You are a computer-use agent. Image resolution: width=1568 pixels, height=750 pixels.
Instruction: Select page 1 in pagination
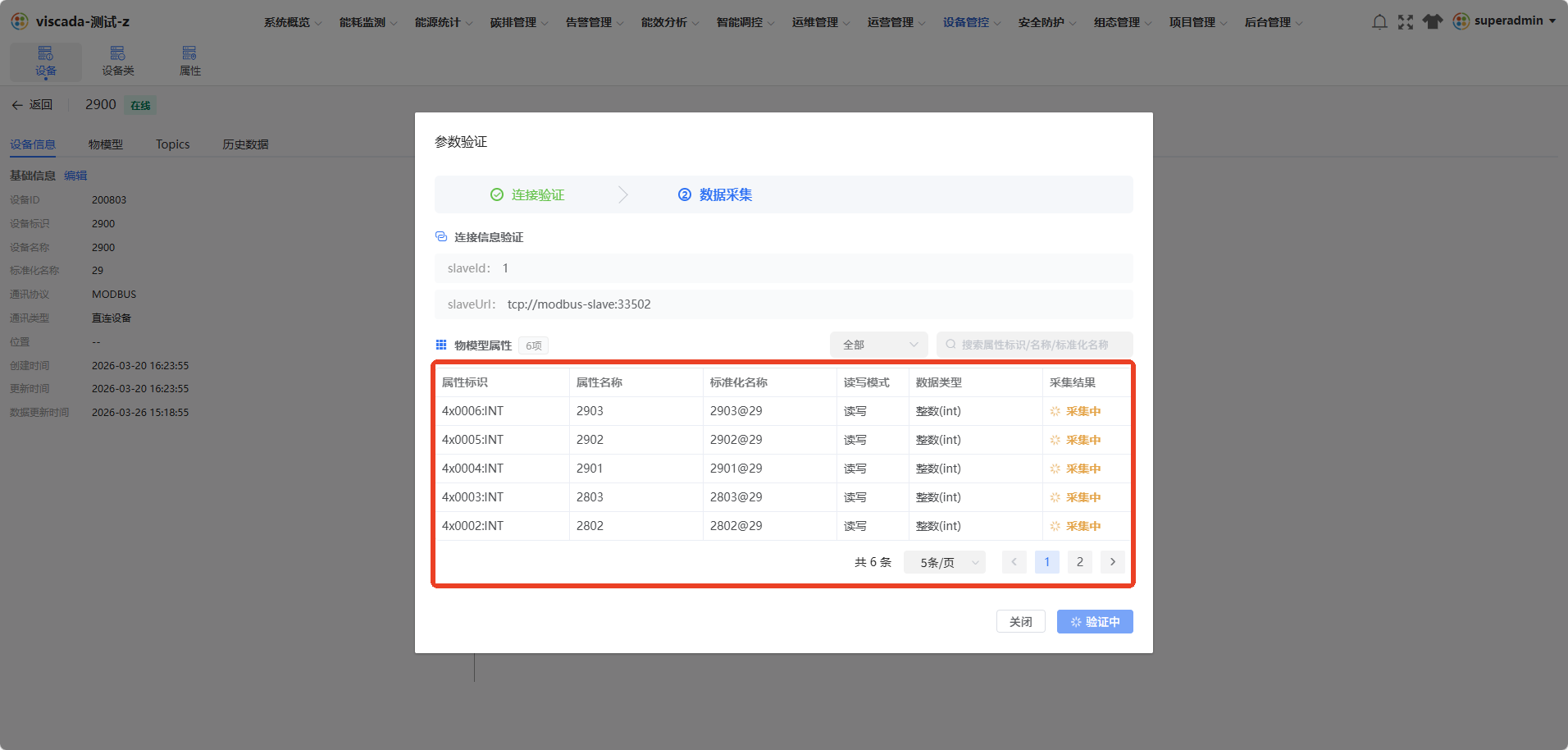1047,562
